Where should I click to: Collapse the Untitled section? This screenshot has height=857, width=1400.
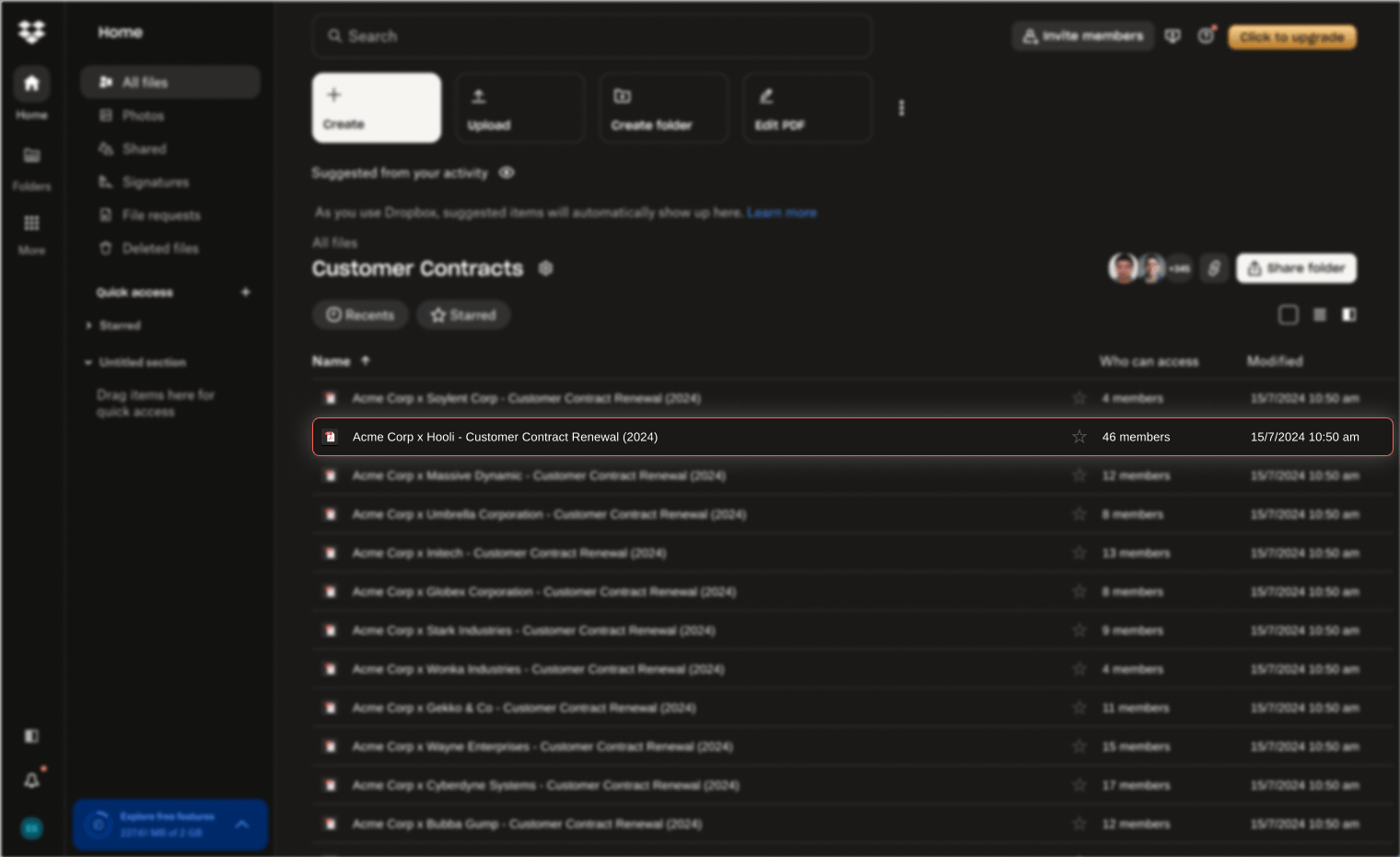tap(88, 362)
